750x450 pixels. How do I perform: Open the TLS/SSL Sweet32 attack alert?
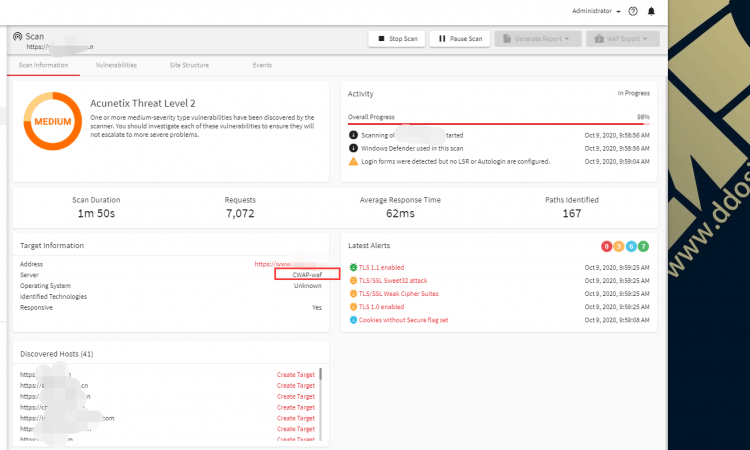393,281
